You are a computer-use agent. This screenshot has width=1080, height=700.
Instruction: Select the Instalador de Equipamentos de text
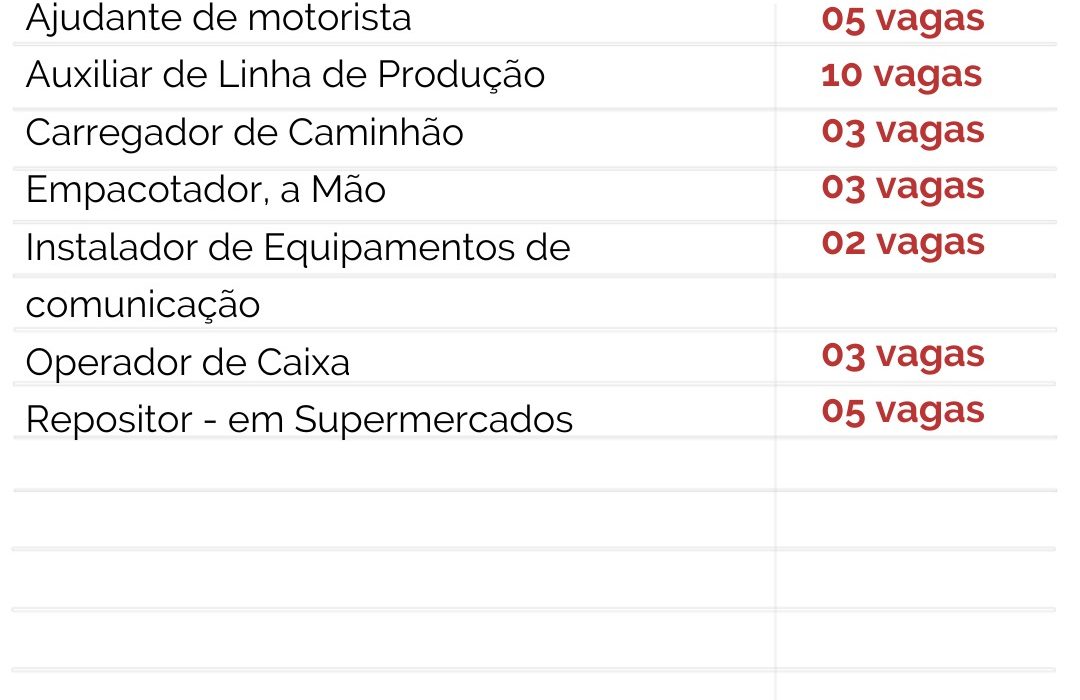(x=297, y=247)
